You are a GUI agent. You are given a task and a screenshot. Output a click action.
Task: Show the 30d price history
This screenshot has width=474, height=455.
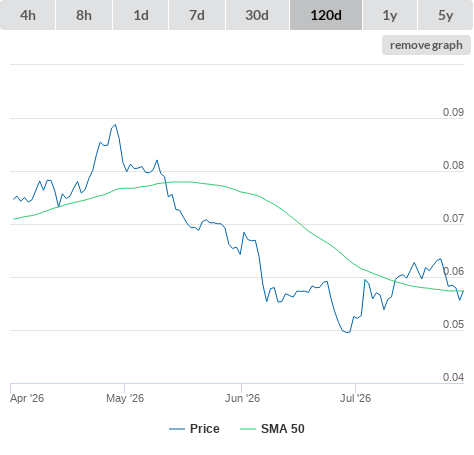pyautogui.click(x=257, y=15)
